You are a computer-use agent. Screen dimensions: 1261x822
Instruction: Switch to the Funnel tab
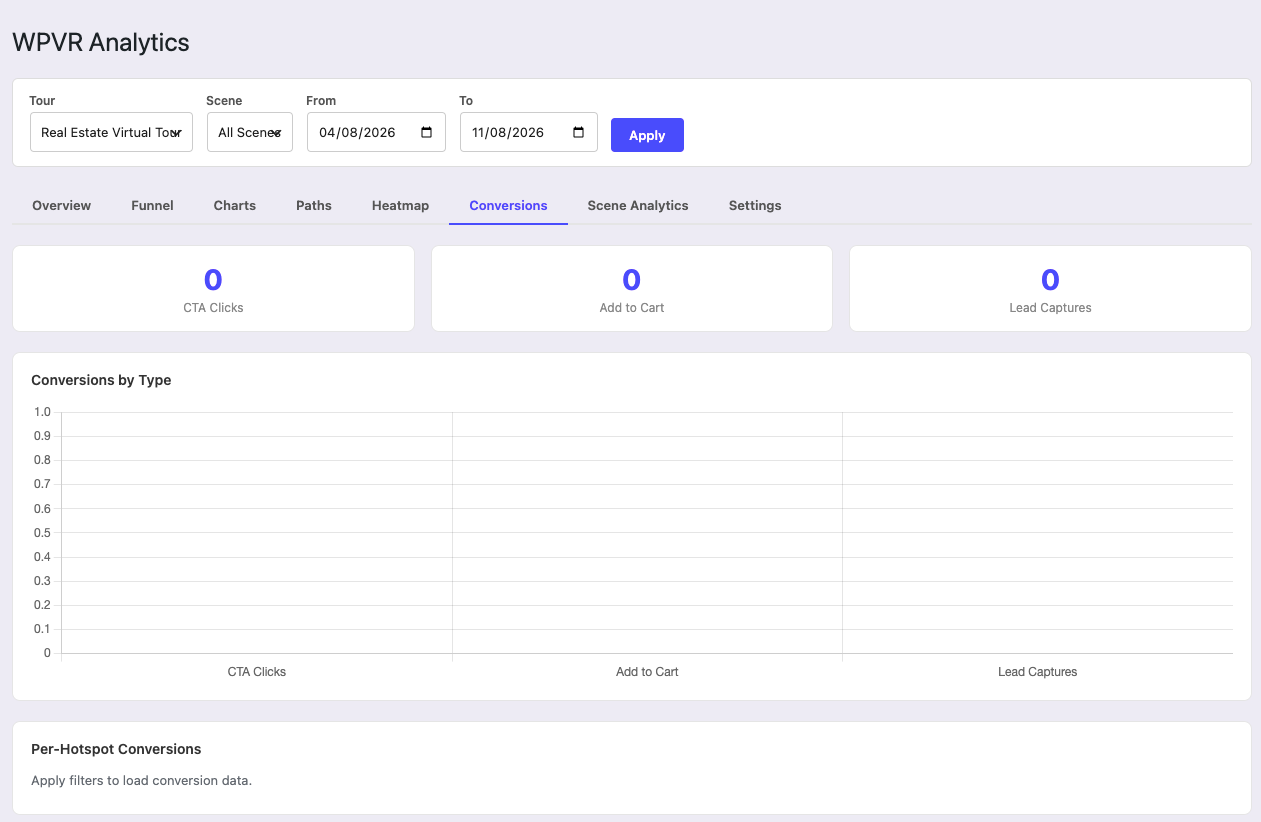[152, 205]
